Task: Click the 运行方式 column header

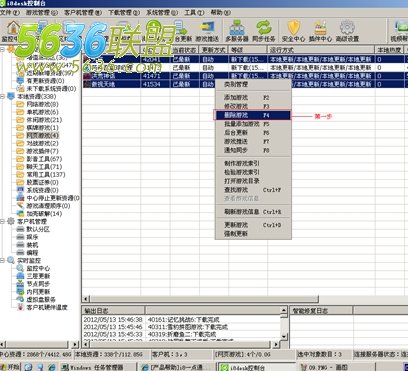Action: point(321,50)
